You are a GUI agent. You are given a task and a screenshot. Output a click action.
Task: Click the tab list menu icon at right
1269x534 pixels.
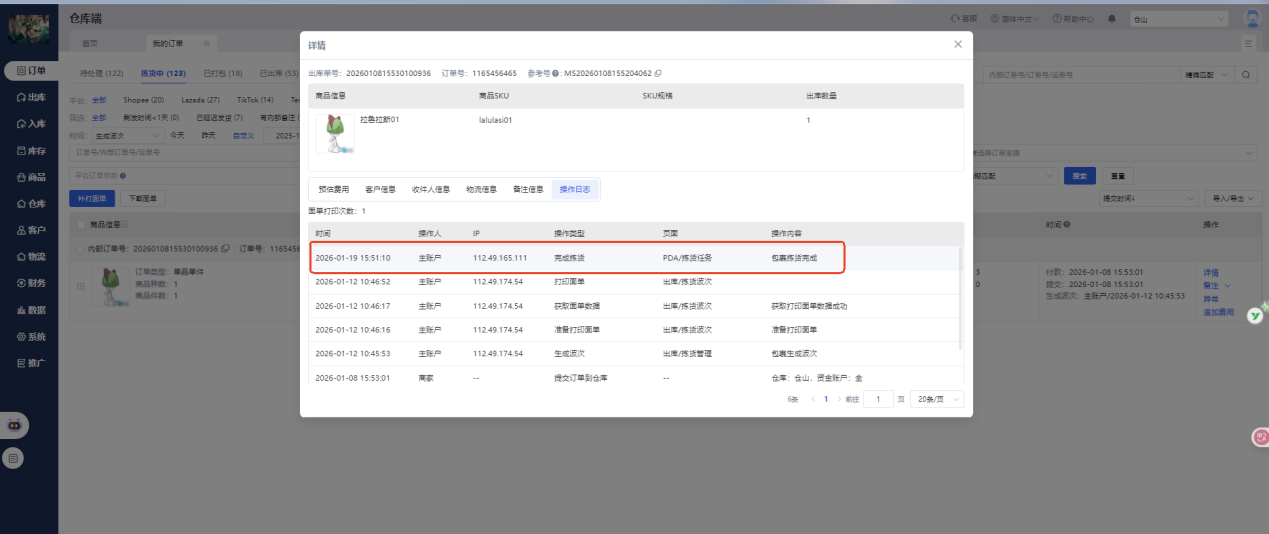(1248, 43)
